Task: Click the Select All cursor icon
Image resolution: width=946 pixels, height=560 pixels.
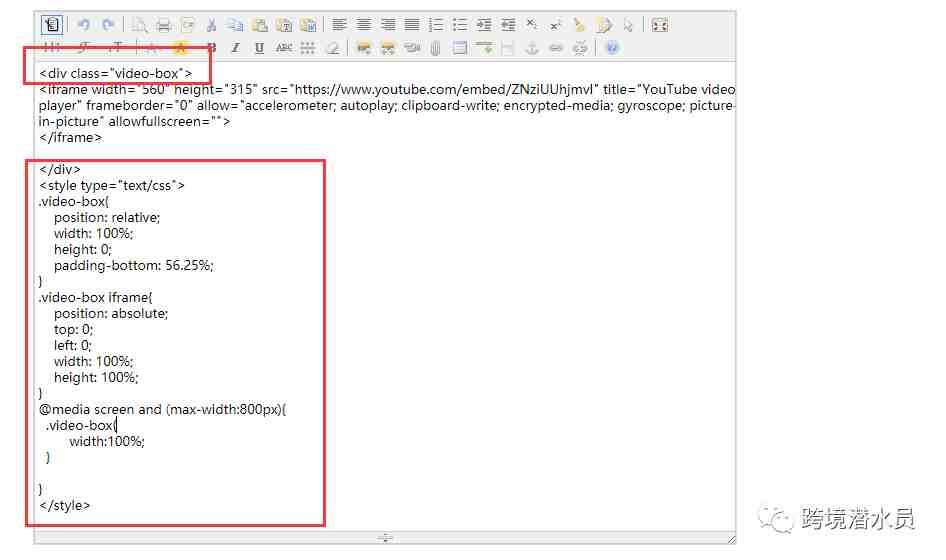Action: (x=628, y=25)
